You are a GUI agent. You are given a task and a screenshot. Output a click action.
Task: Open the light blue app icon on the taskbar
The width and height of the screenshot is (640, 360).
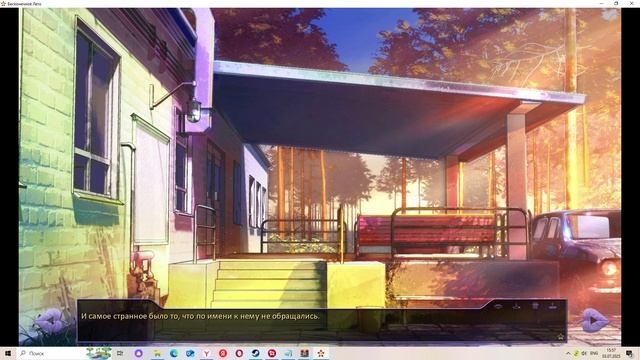click(x=288, y=353)
